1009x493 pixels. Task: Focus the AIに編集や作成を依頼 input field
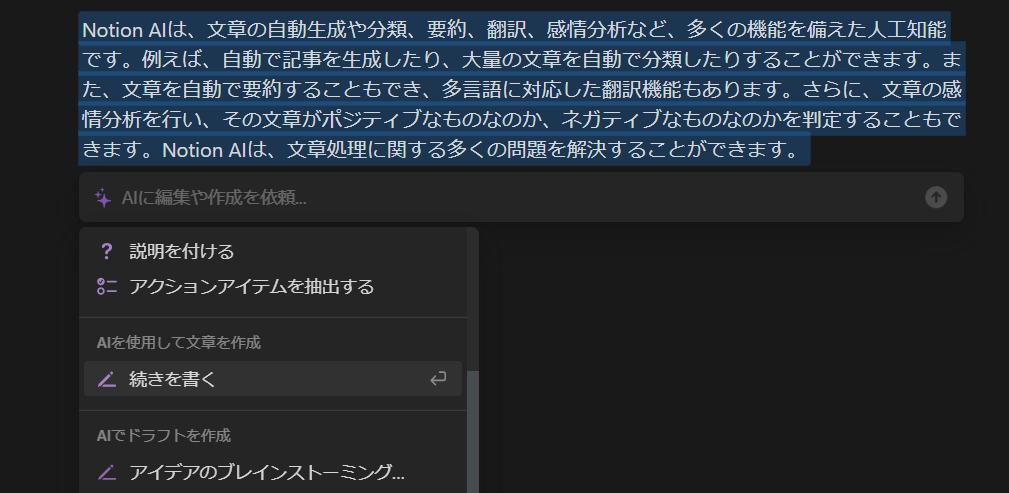coord(521,197)
